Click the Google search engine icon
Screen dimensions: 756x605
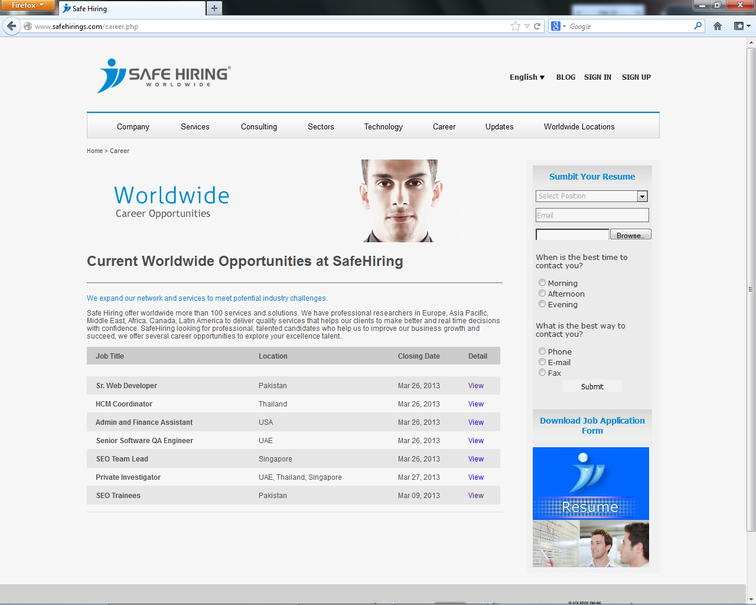(x=555, y=26)
